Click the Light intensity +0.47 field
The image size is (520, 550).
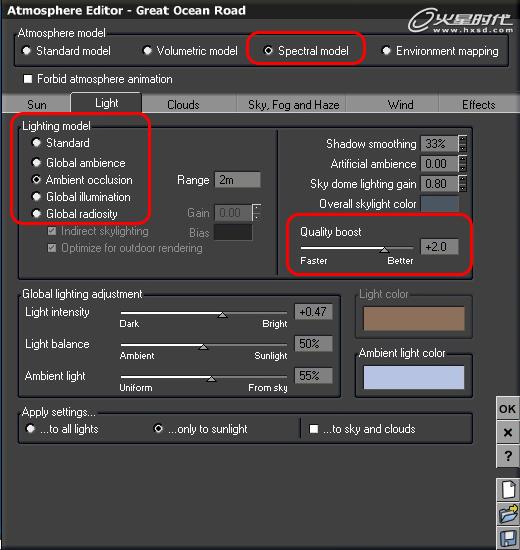(313, 312)
